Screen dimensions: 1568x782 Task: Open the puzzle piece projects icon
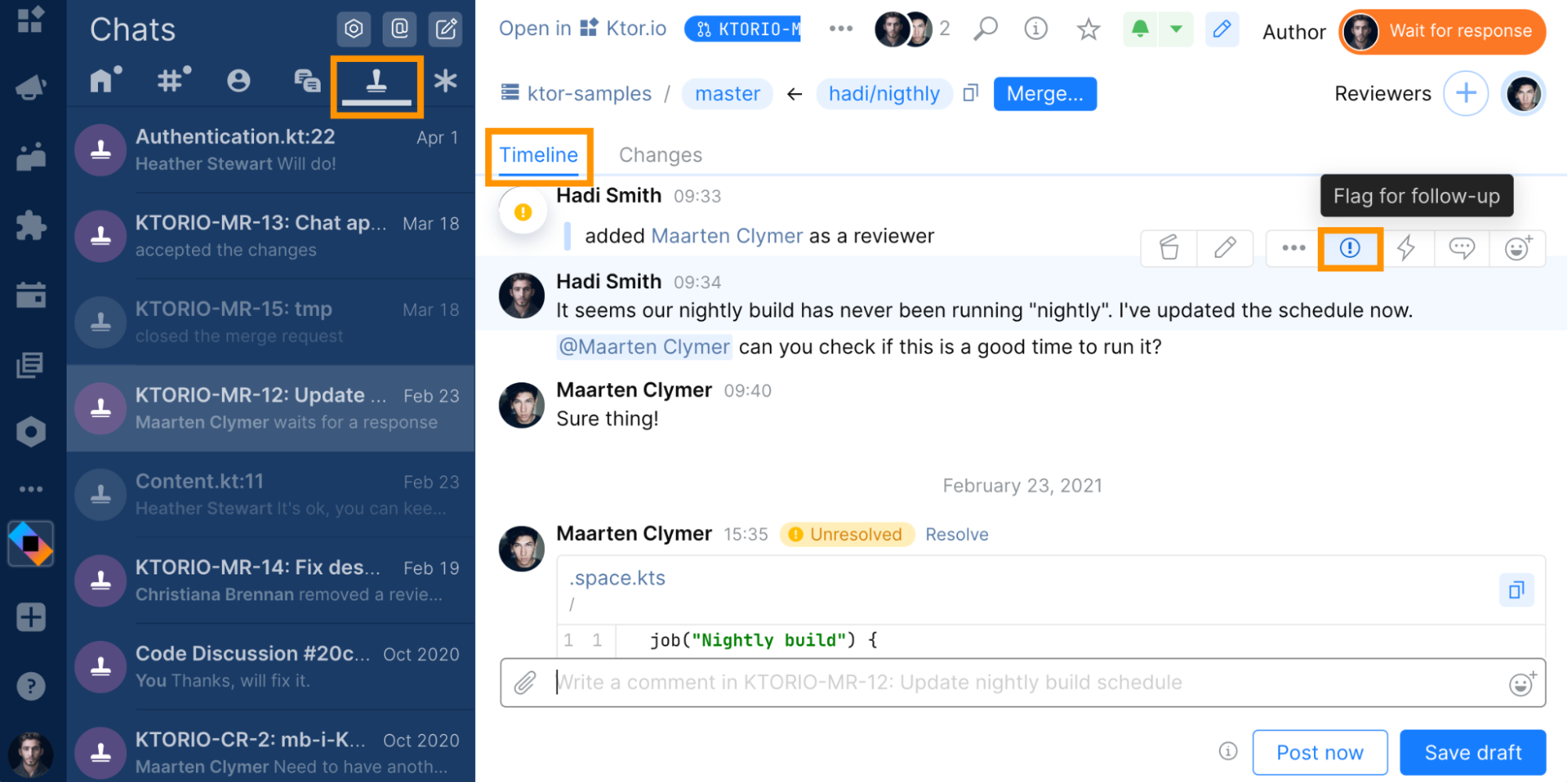click(x=31, y=226)
